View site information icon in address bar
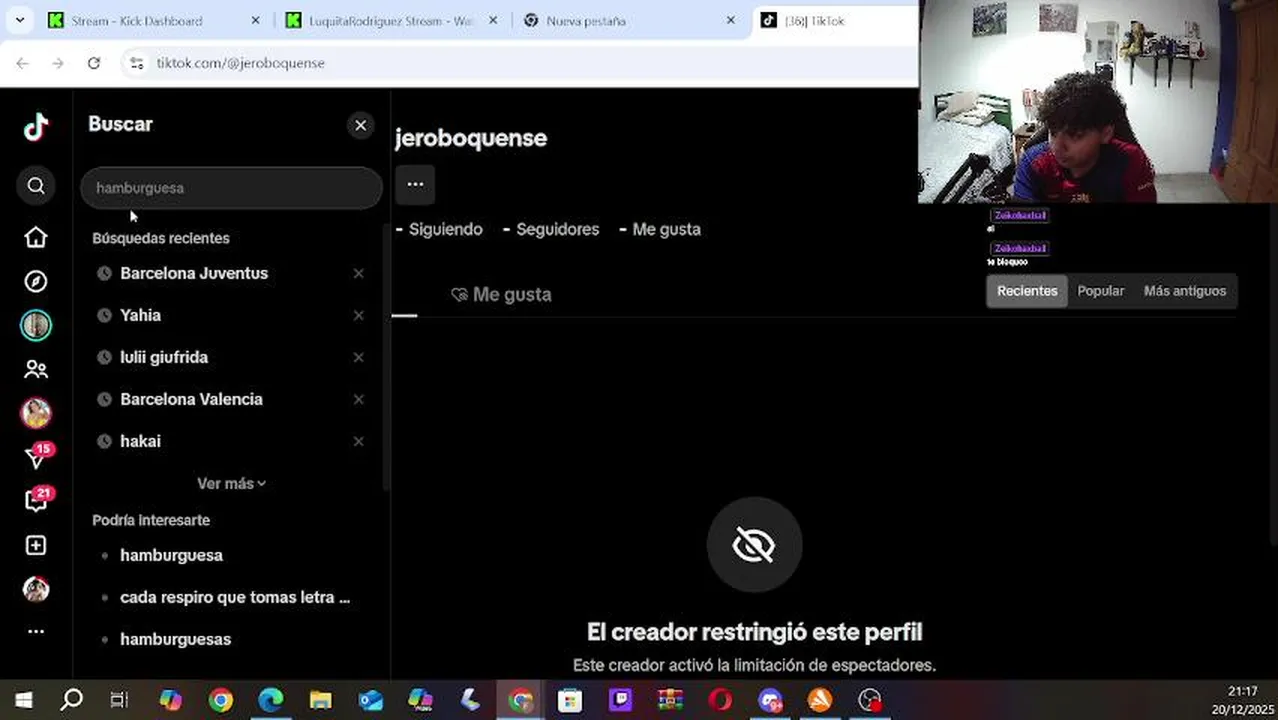Viewport: 1278px width, 720px height. (137, 63)
